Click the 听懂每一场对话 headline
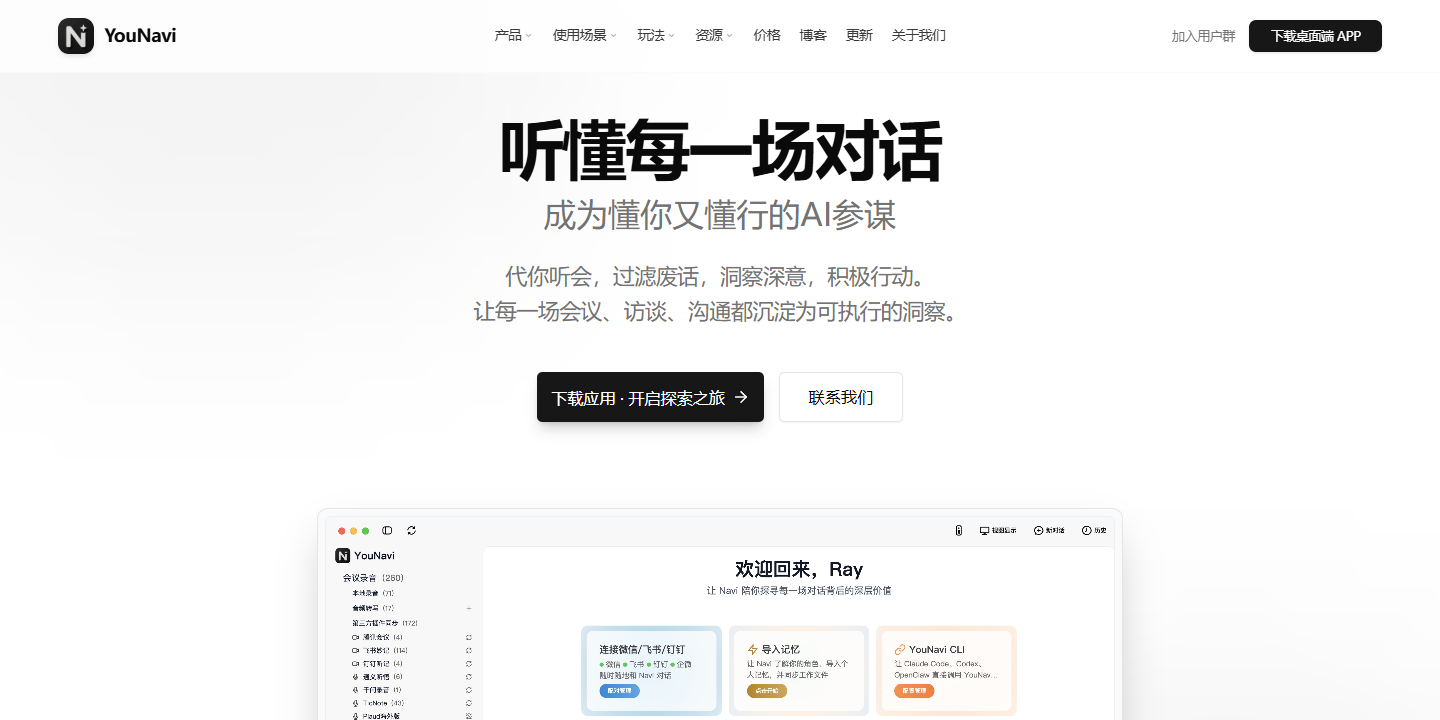The height and width of the screenshot is (720, 1440). 720,153
